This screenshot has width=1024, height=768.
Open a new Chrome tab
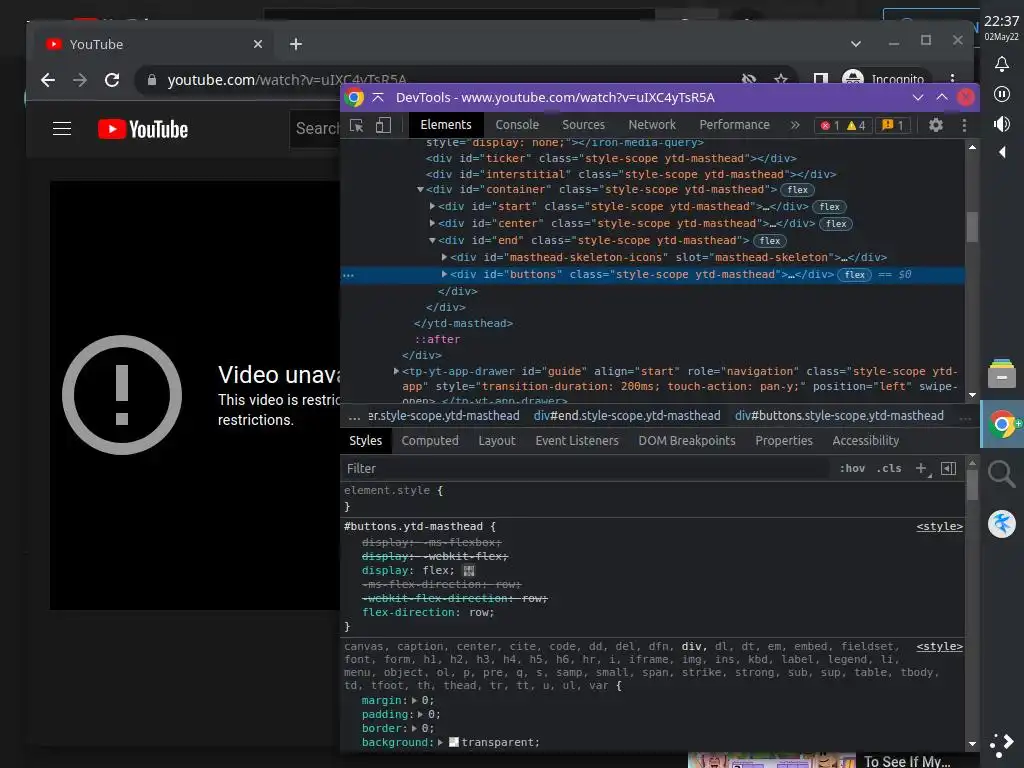[x=296, y=44]
